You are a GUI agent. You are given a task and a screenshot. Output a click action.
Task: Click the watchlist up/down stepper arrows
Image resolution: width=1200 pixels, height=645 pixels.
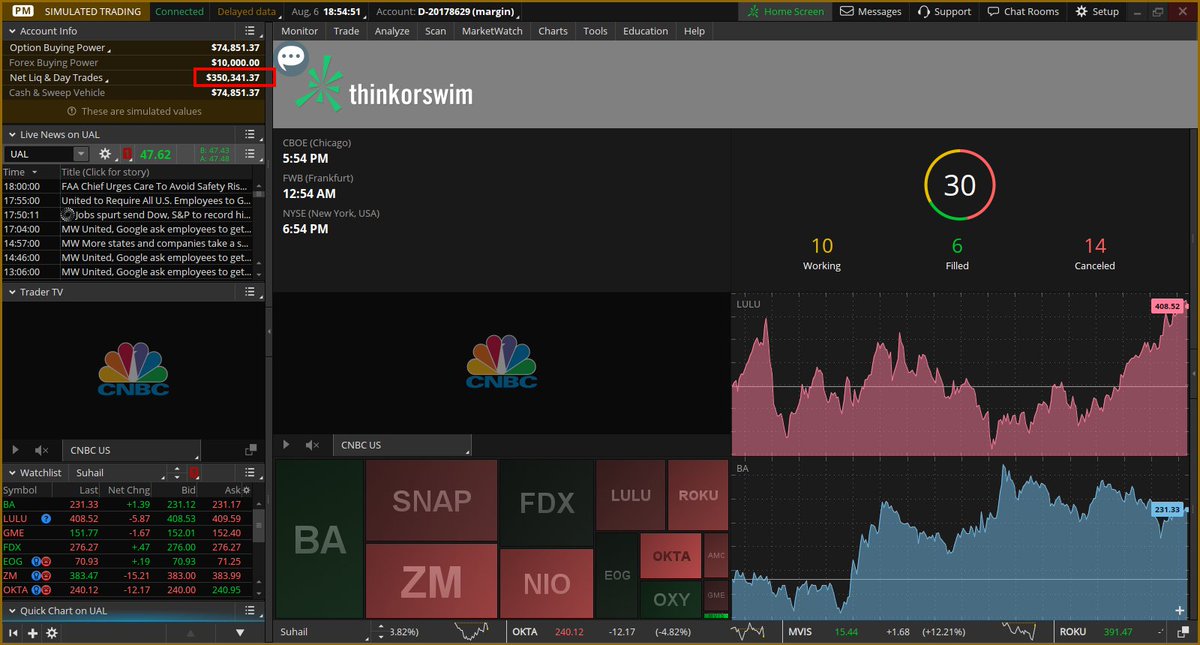tap(177, 472)
